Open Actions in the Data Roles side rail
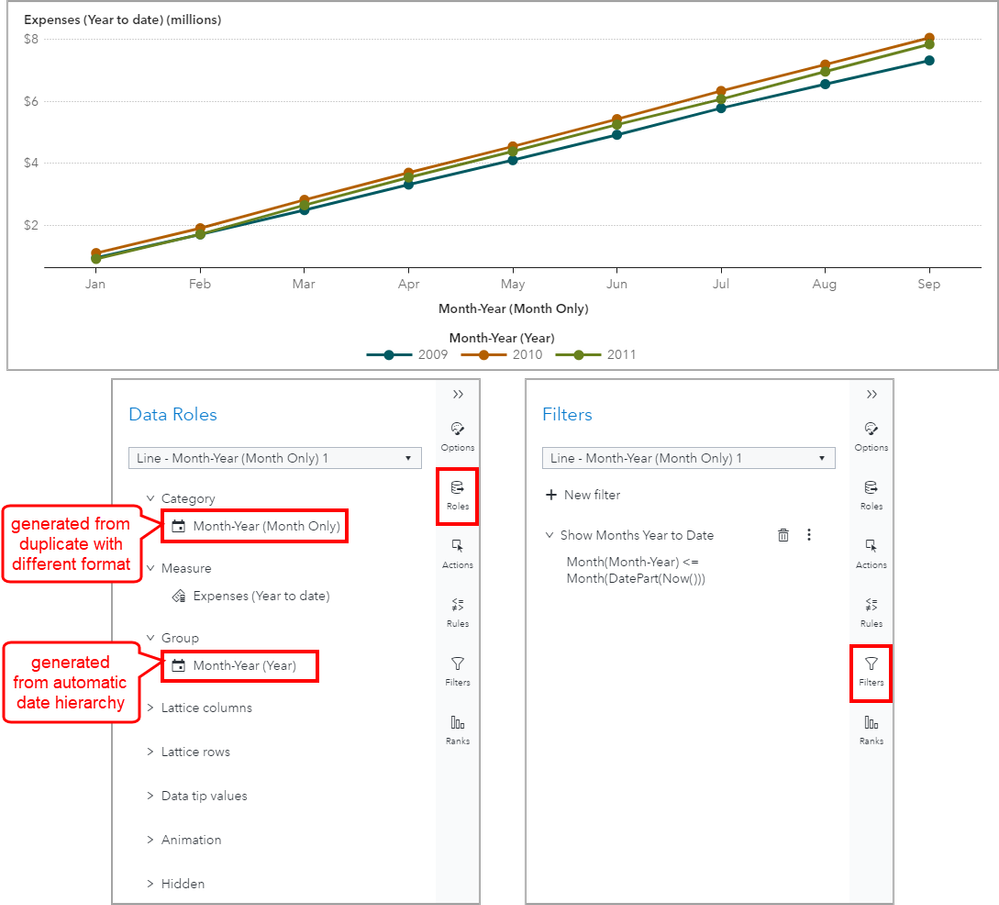This screenshot has width=999, height=905. (457, 554)
